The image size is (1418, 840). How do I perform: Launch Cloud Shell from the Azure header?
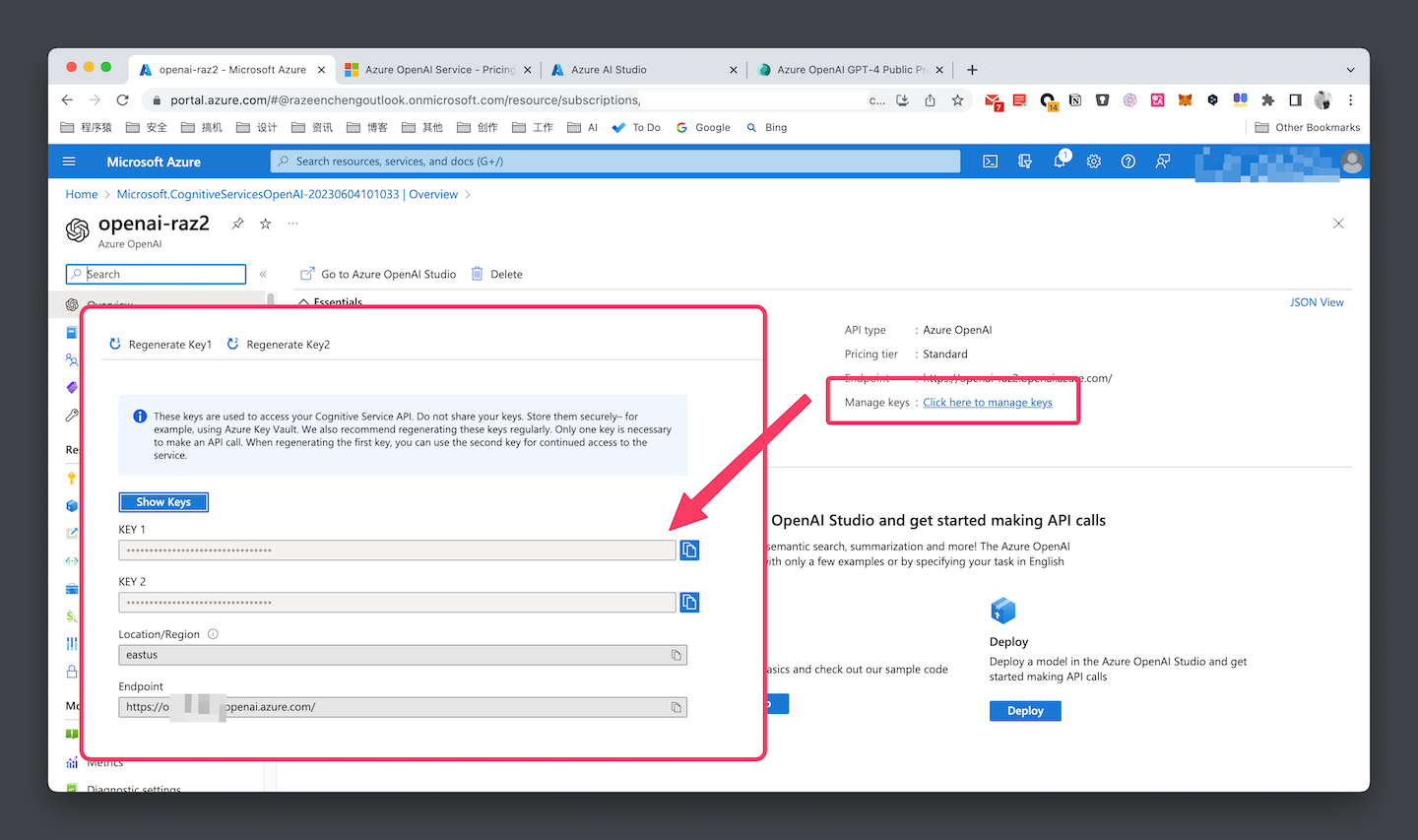[991, 162]
